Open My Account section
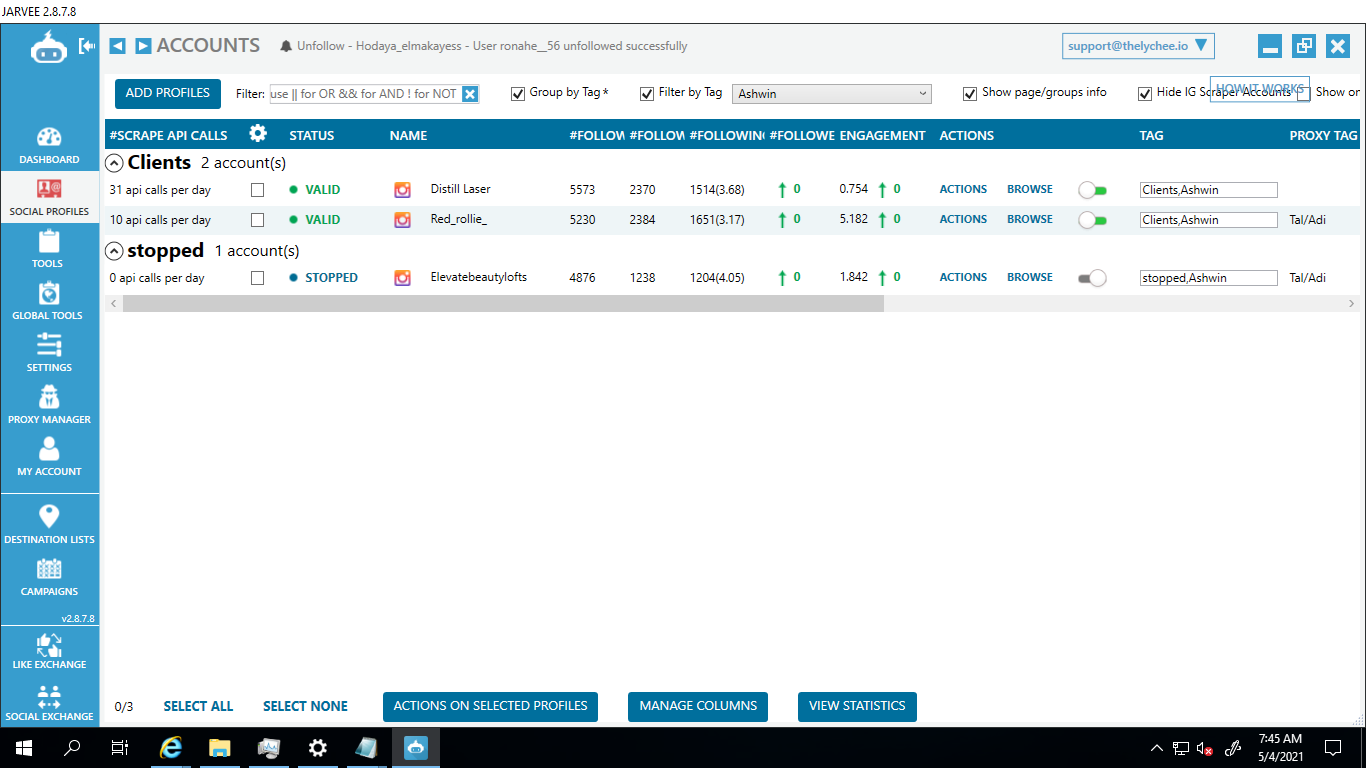This screenshot has height=768, width=1366. click(x=49, y=458)
